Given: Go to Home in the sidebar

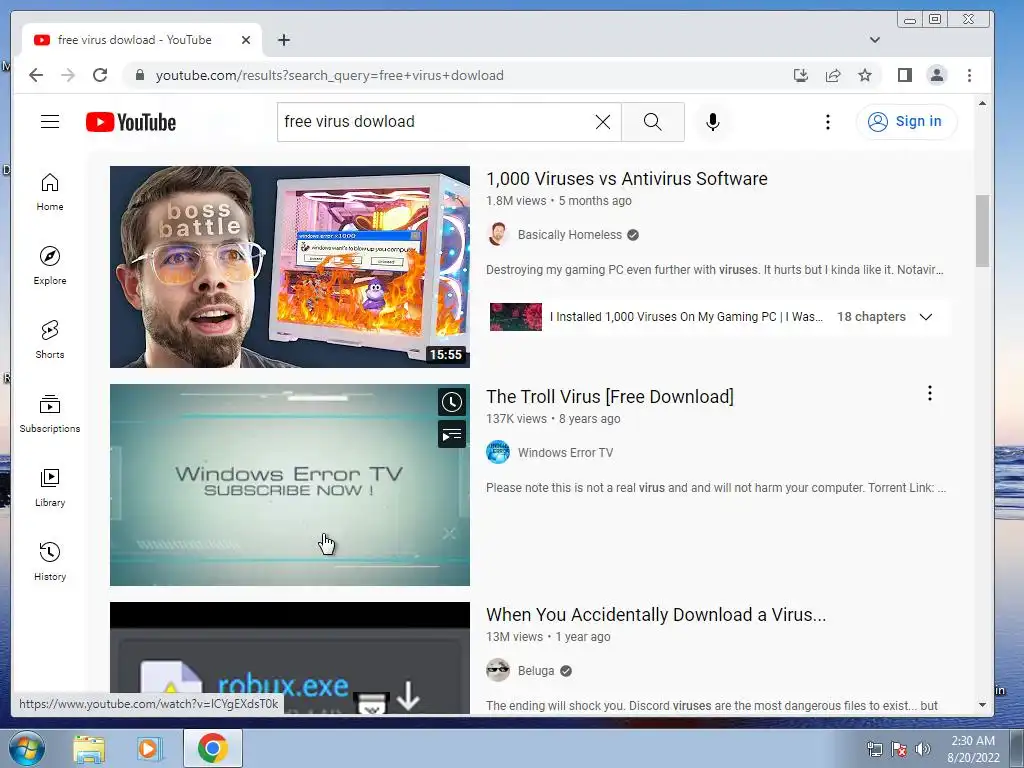Looking at the screenshot, I should [x=50, y=193].
